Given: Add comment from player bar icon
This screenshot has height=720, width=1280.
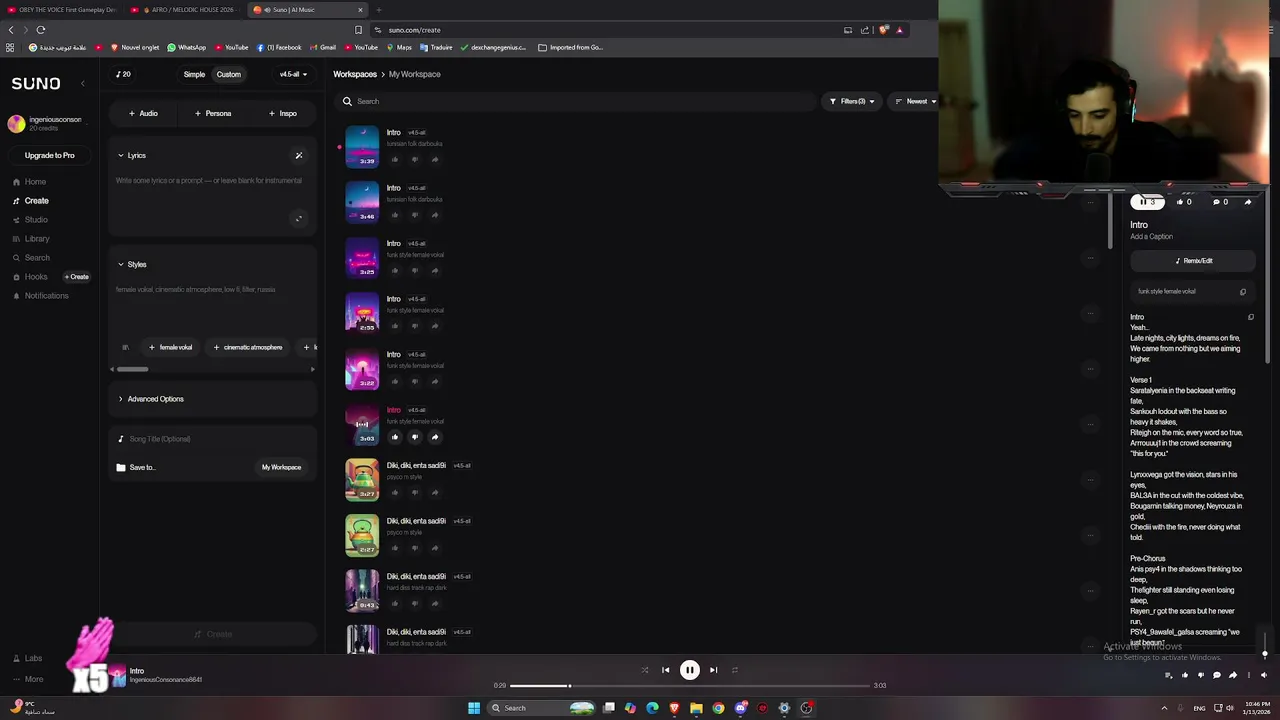Looking at the screenshot, I should click(x=1216, y=675).
